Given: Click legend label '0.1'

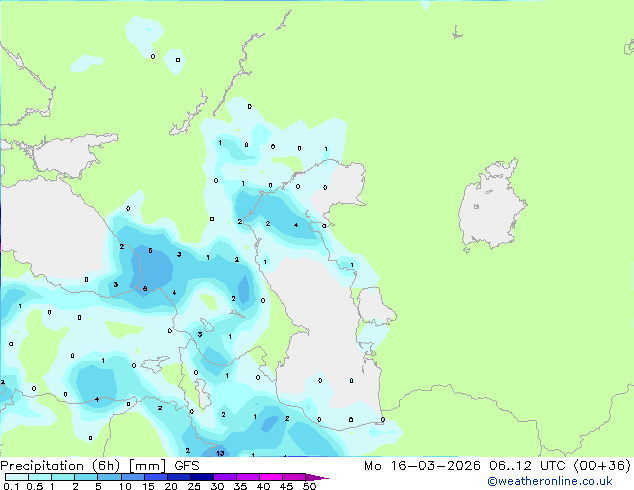Looking at the screenshot, I should 11,486.
